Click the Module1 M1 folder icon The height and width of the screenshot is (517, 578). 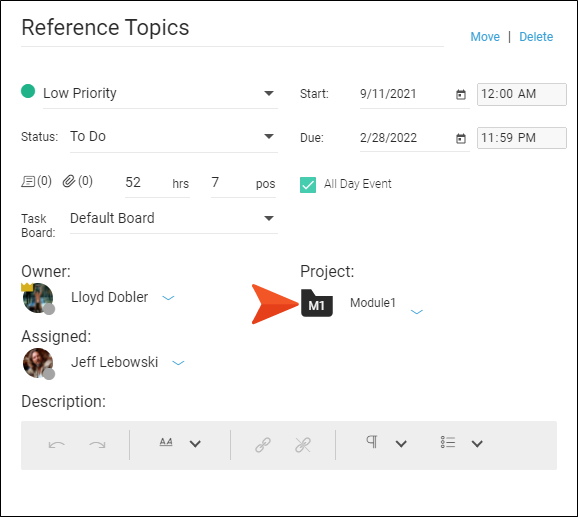click(317, 303)
